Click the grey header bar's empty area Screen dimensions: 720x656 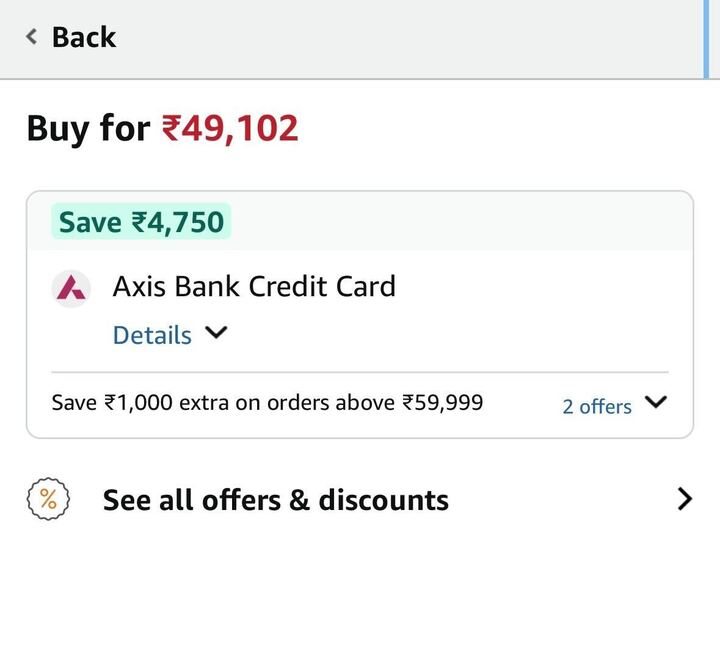click(x=400, y=38)
